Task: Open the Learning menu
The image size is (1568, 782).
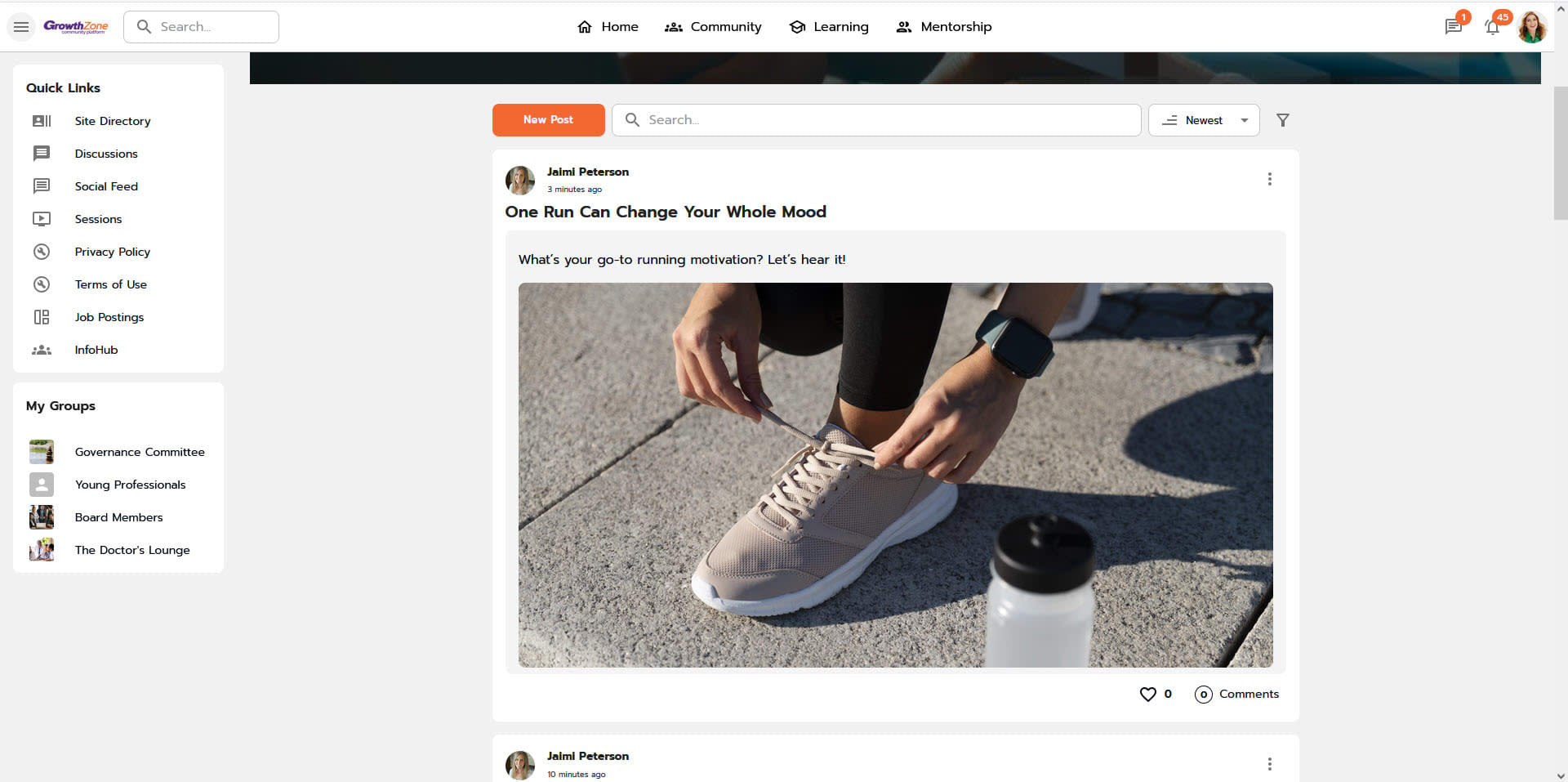Action: [829, 27]
